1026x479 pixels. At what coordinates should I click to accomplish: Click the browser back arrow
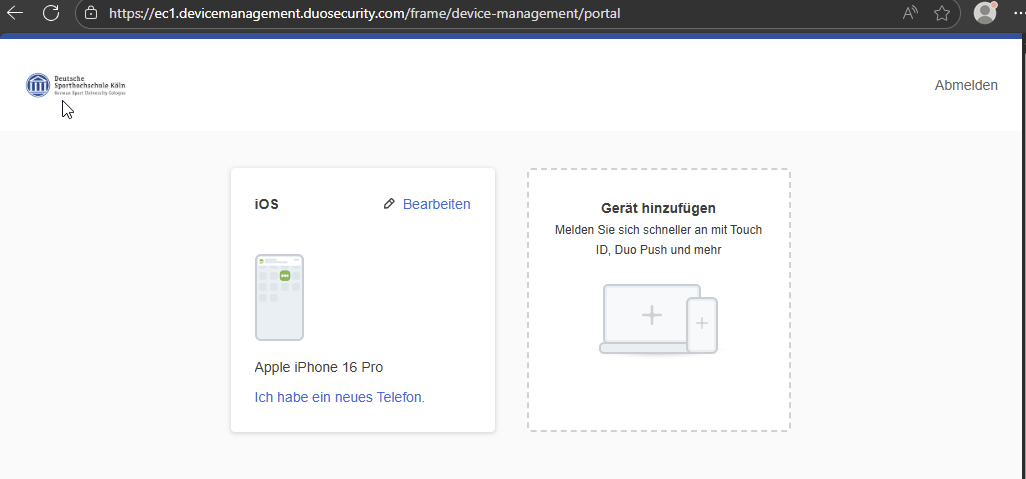click(x=15, y=13)
